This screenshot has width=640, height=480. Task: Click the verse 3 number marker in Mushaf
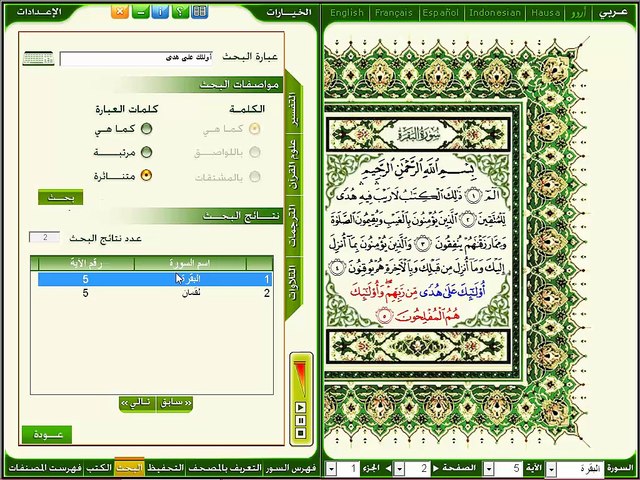[x=423, y=244]
